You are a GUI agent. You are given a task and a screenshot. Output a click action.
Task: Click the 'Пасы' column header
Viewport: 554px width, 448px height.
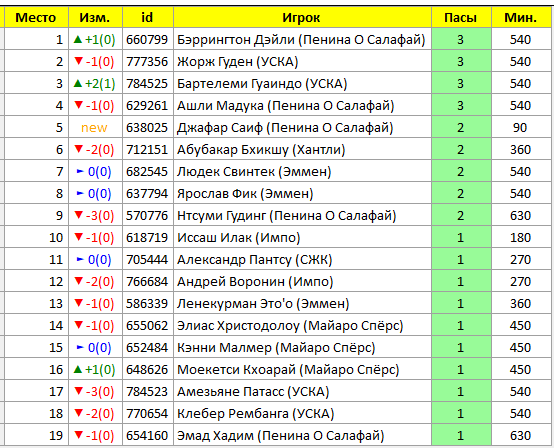point(461,17)
